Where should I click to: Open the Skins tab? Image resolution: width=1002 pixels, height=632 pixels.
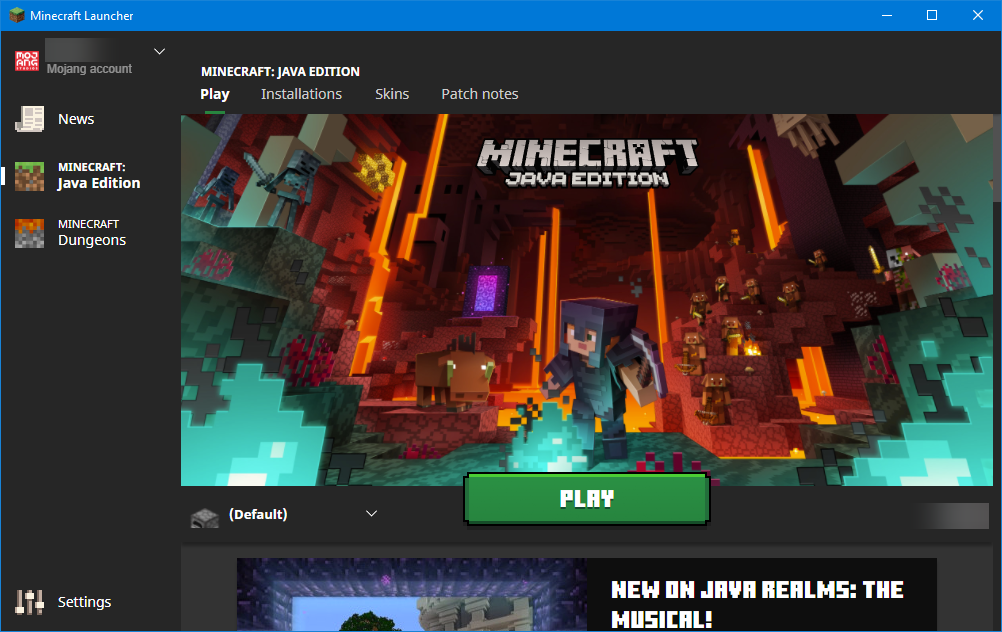click(392, 94)
